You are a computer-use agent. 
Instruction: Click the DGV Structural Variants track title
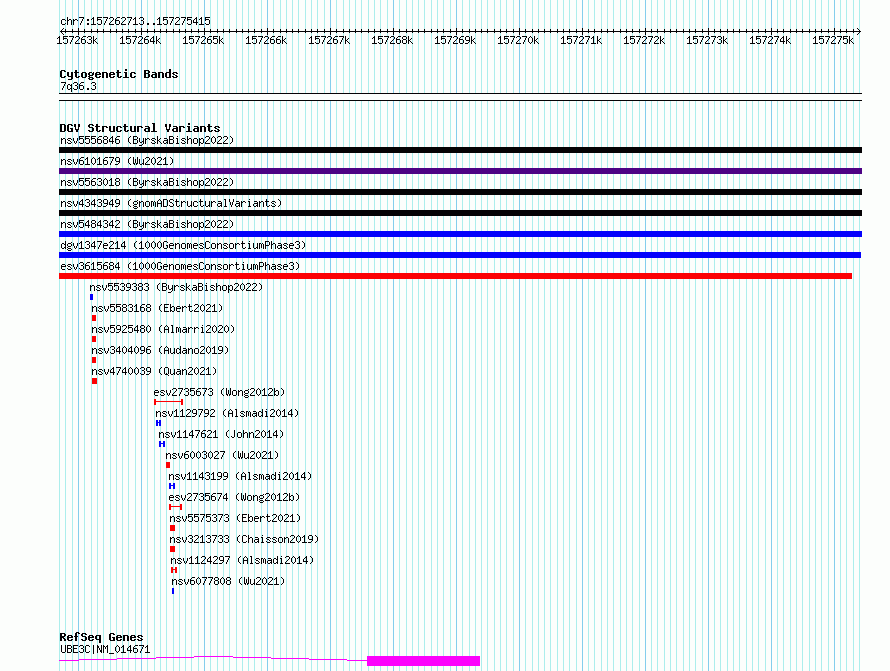pyautogui.click(x=140, y=128)
